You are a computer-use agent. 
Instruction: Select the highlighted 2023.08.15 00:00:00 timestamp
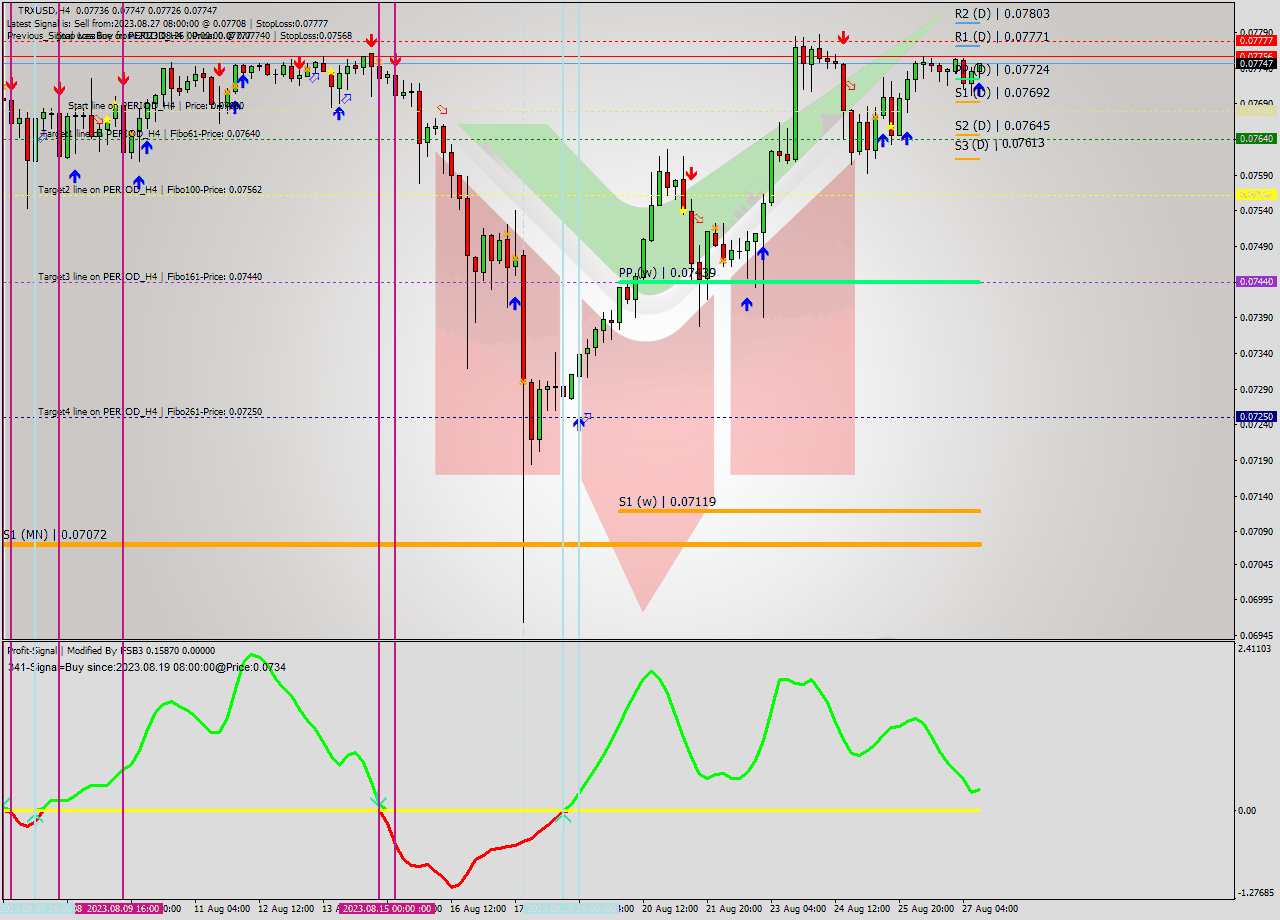[x=385, y=908]
